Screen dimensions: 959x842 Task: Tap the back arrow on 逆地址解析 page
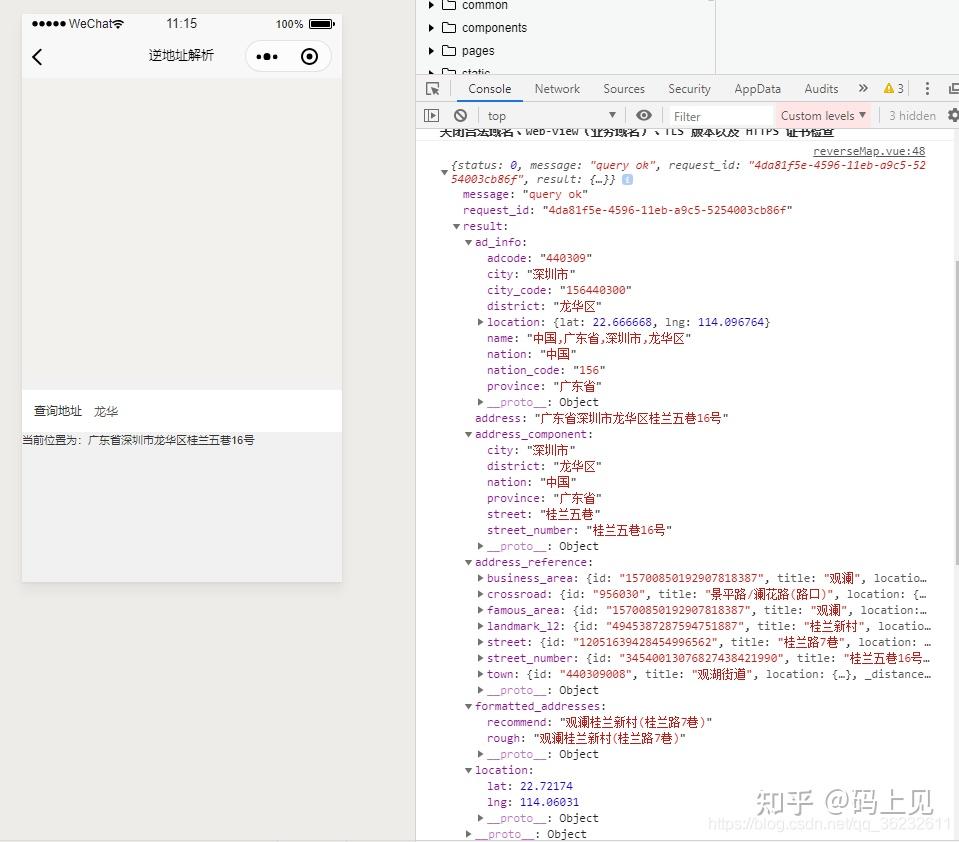tap(37, 57)
